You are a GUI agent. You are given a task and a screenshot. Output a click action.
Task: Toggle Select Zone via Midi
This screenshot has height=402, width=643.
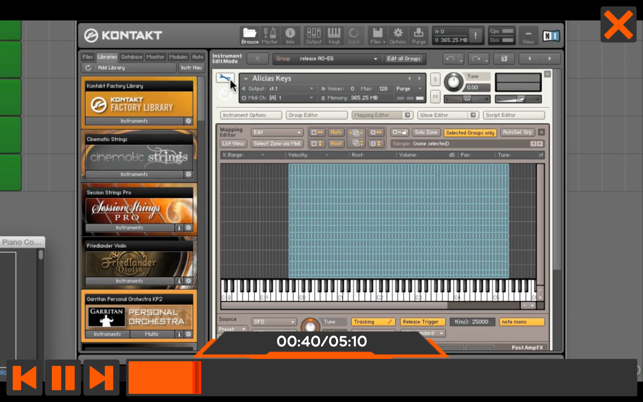[x=277, y=144]
